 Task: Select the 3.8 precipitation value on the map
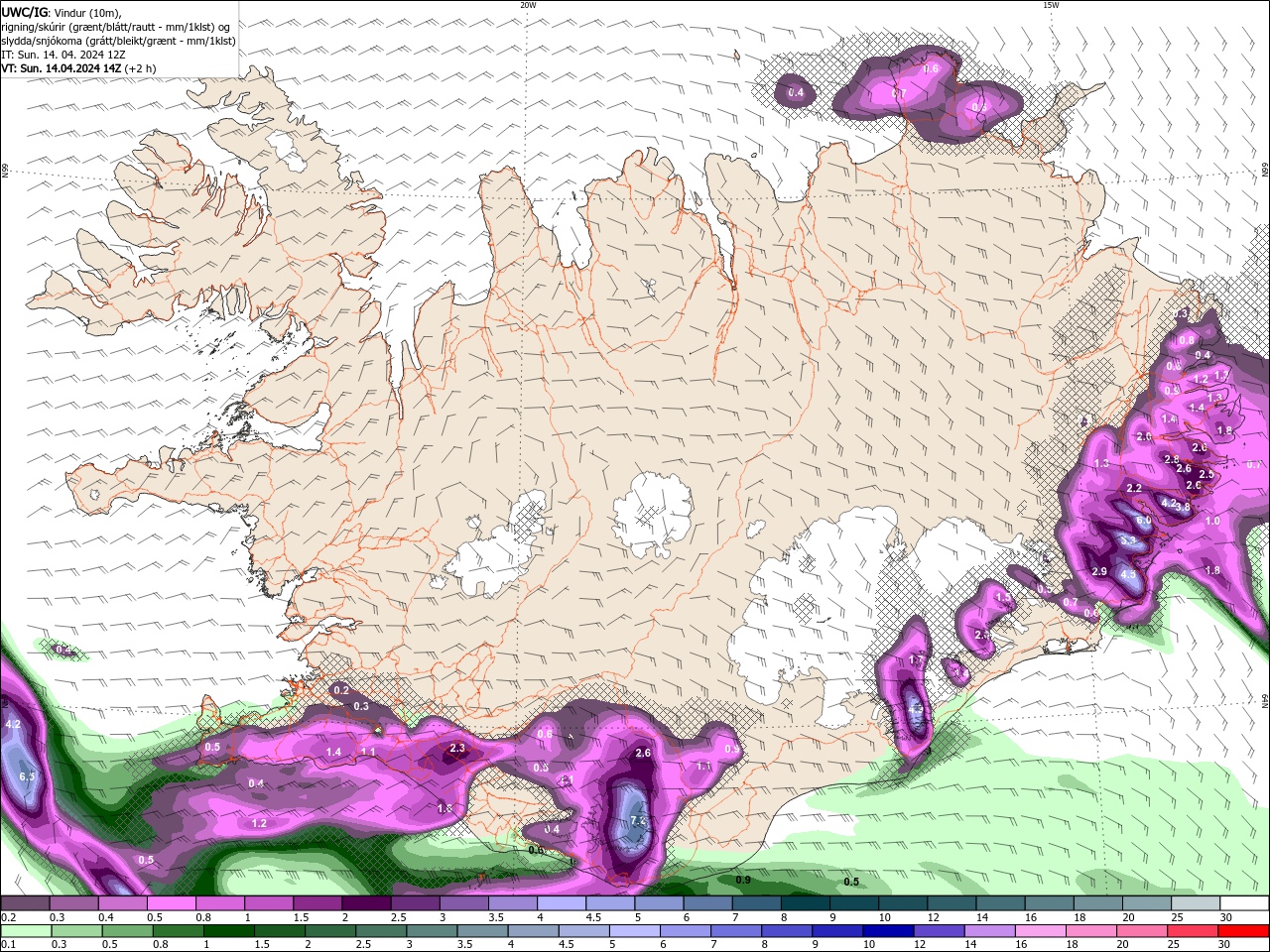(x=1183, y=507)
